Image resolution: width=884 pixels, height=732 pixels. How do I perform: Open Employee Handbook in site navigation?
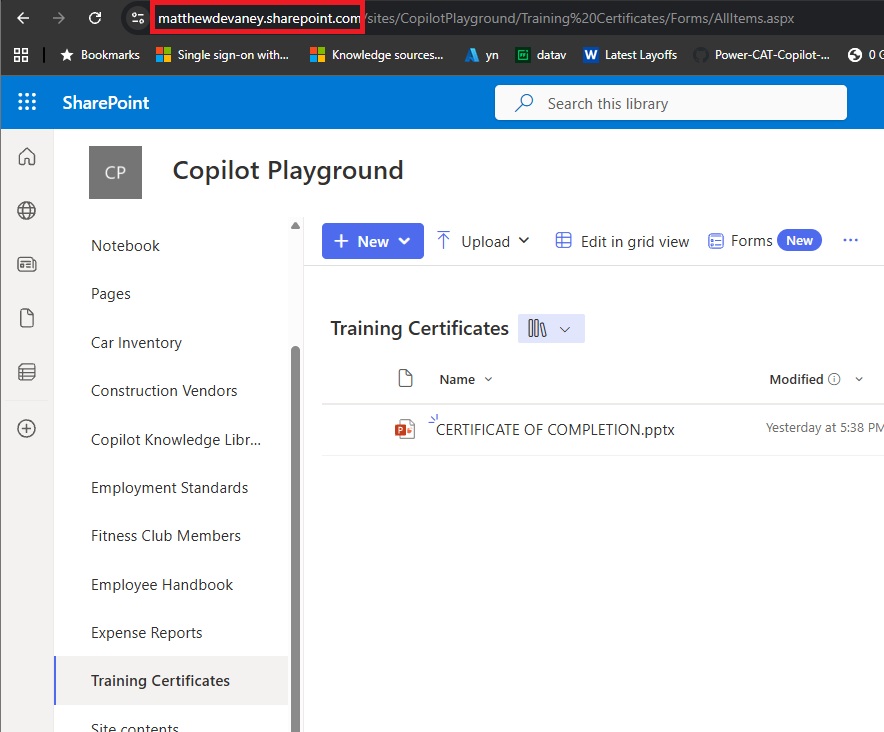click(162, 585)
